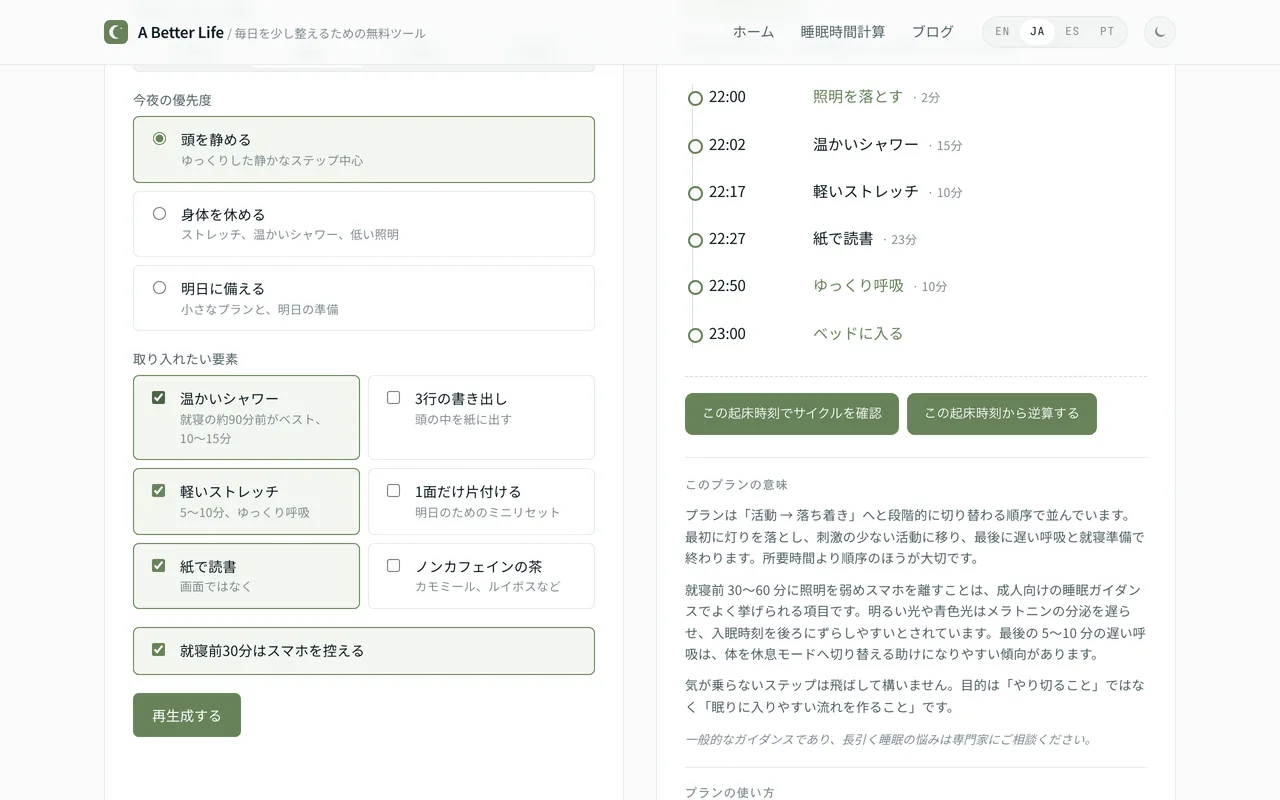Viewport: 1280px width, 800px height.
Task: Click the timeline step 軽いストレッチ · 10分
Action: pyautogui.click(x=888, y=192)
